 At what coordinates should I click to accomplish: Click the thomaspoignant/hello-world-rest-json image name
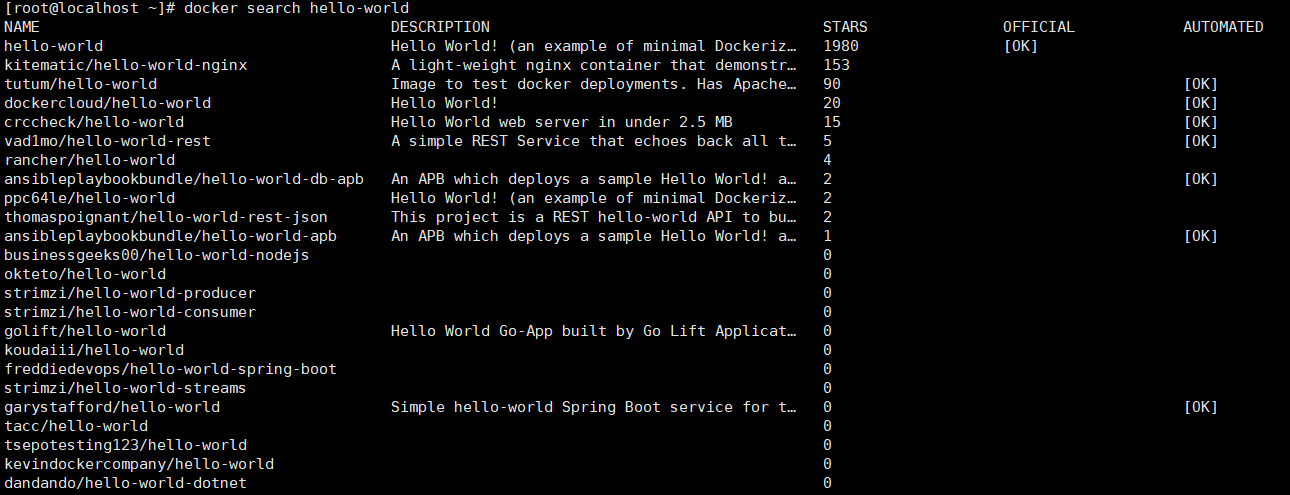pos(165,217)
